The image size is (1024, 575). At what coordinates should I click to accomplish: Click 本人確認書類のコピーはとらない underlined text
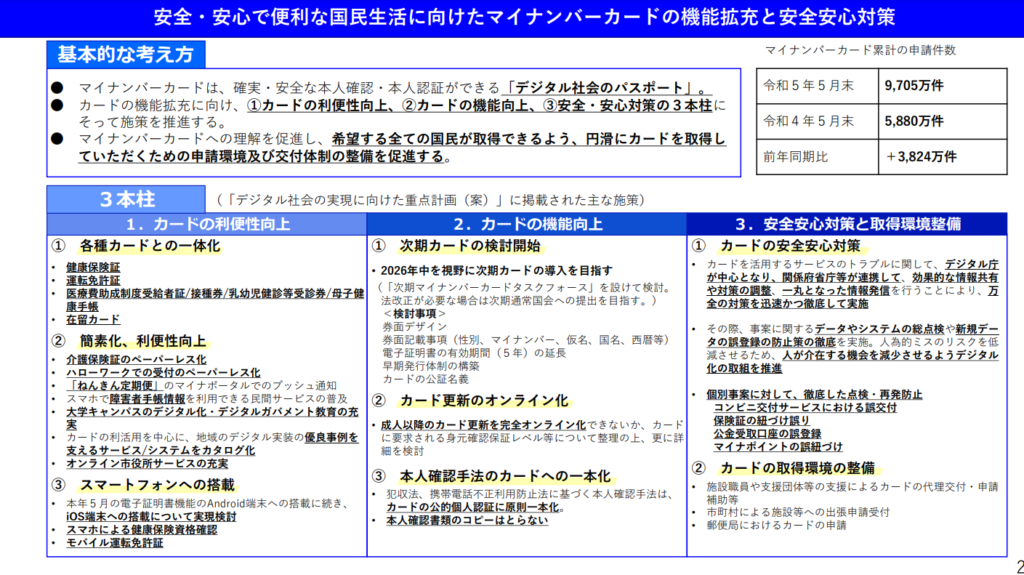[467, 520]
